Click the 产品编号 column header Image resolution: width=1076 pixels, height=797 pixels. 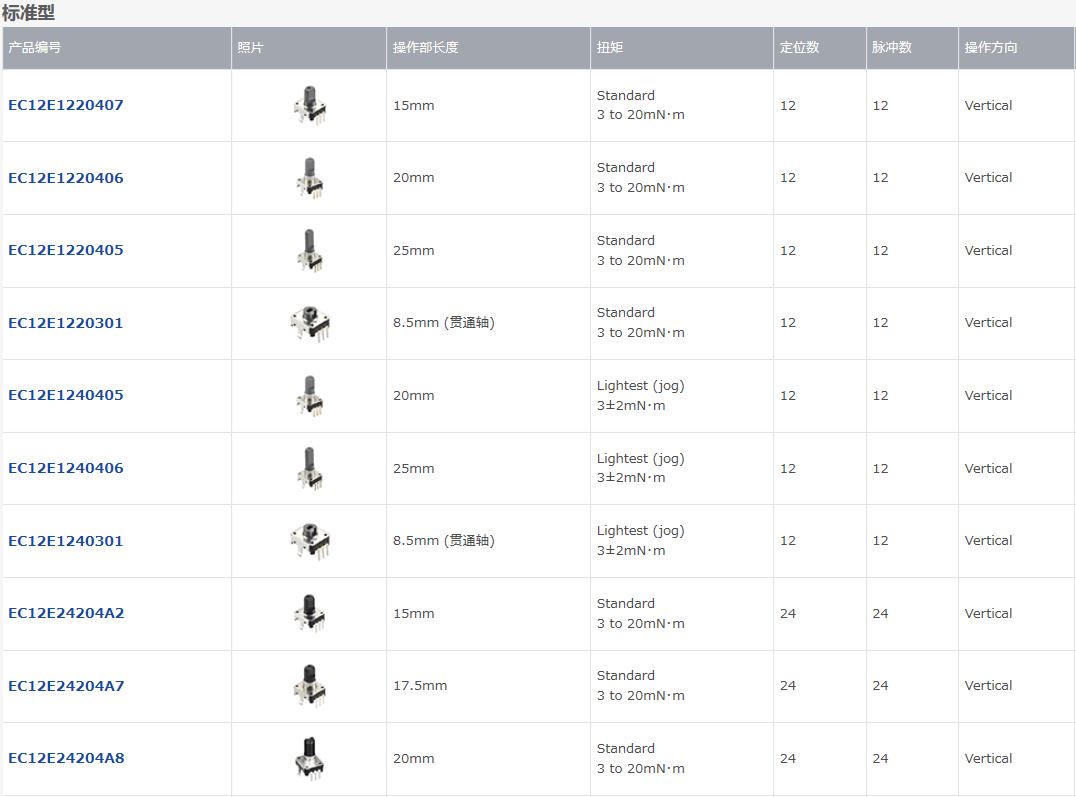[35, 47]
